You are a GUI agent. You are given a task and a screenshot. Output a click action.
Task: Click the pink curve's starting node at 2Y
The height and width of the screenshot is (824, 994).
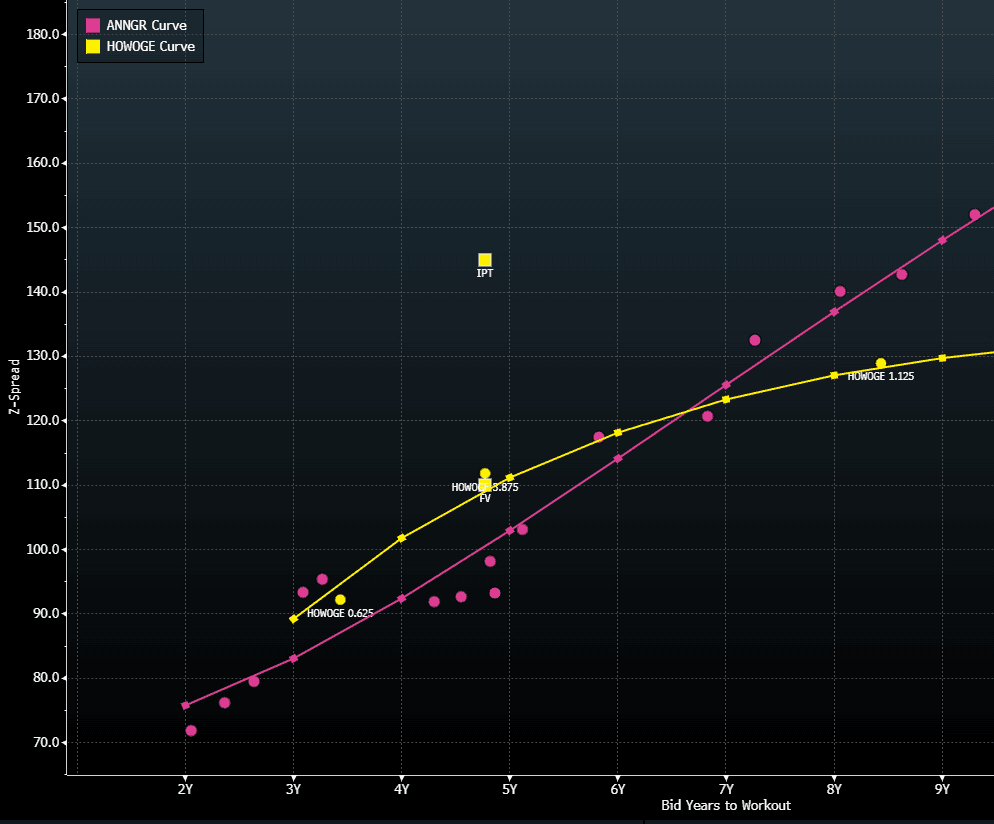coord(185,706)
